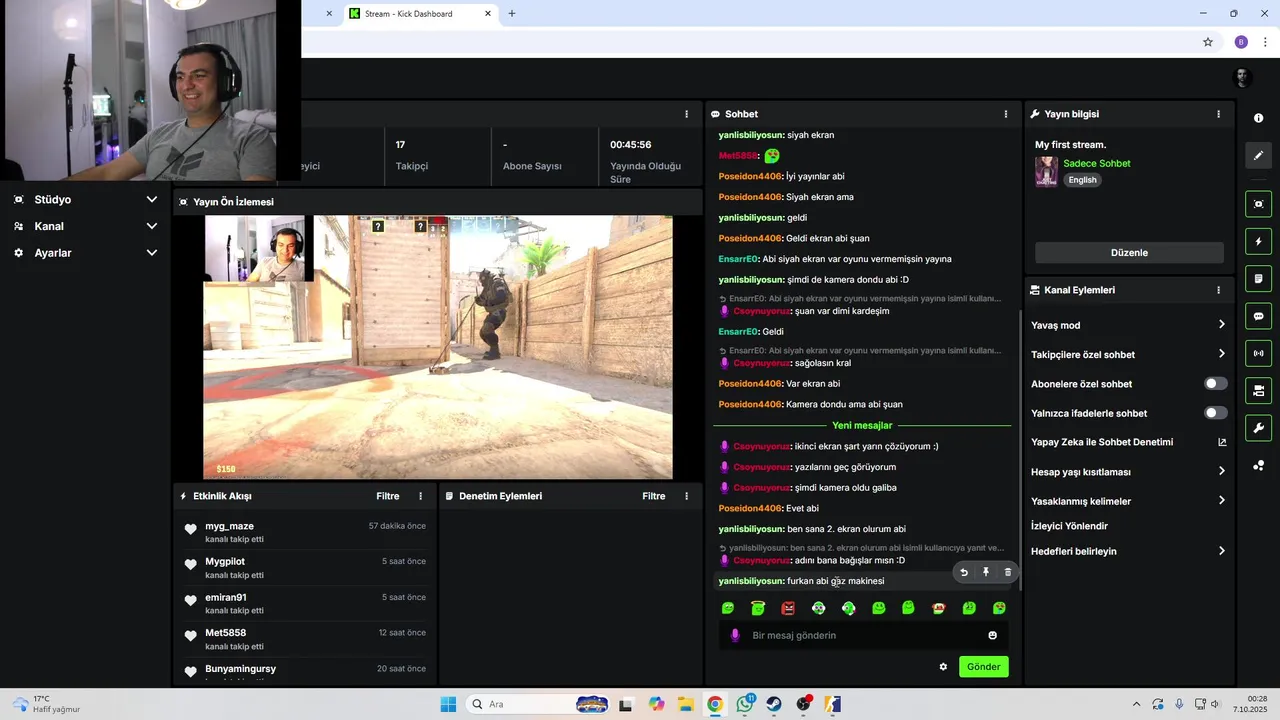The width and height of the screenshot is (1280, 720).
Task: Delete the hovered chat message via trash icon
Action: 1008,573
